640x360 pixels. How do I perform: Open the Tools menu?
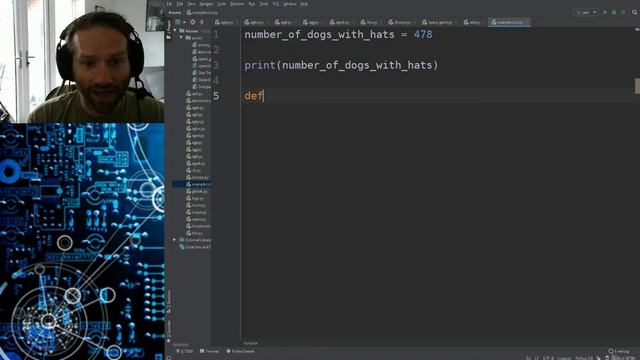tap(264, 4)
